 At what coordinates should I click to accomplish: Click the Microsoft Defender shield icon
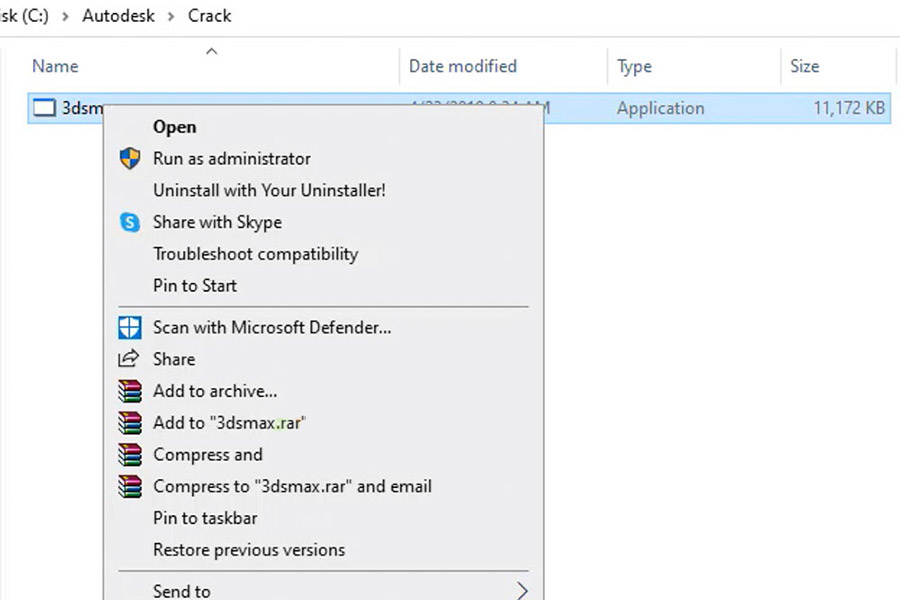130,327
